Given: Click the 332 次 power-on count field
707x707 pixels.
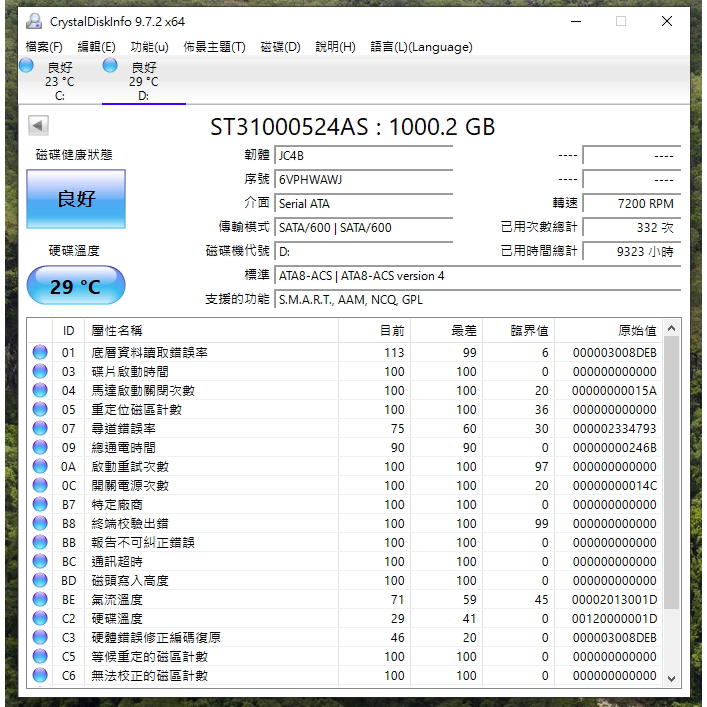Looking at the screenshot, I should coord(631,227).
